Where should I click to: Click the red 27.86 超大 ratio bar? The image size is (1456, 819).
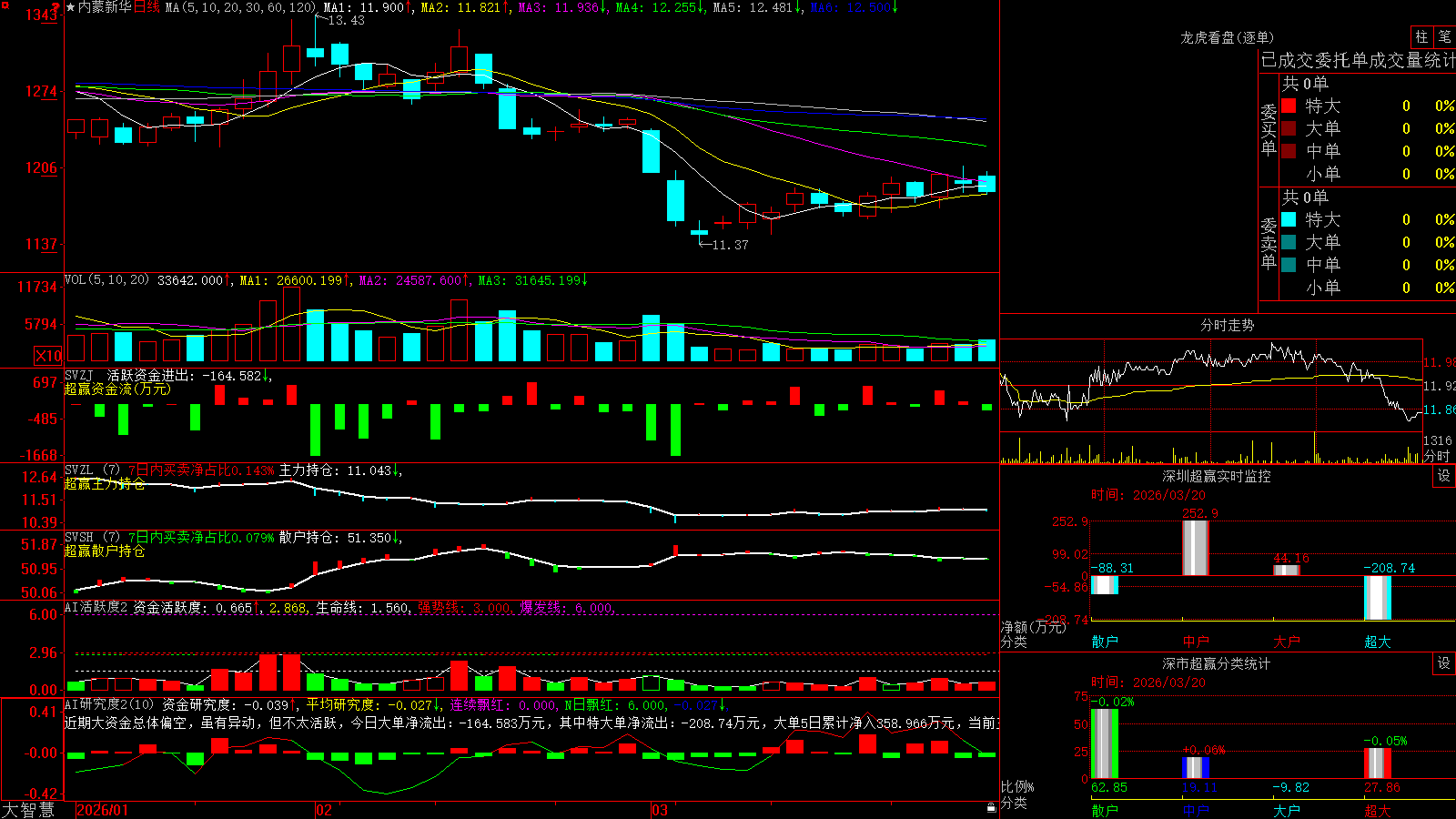click(x=1378, y=763)
